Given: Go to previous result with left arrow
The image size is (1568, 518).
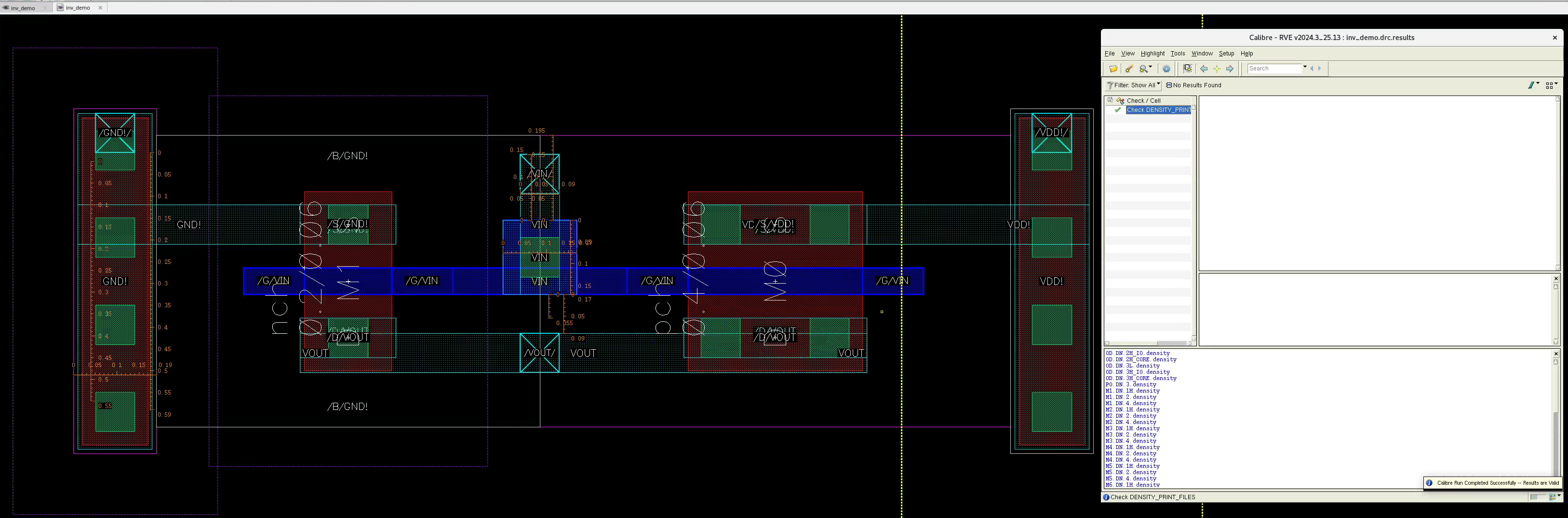Looking at the screenshot, I should click(1204, 69).
